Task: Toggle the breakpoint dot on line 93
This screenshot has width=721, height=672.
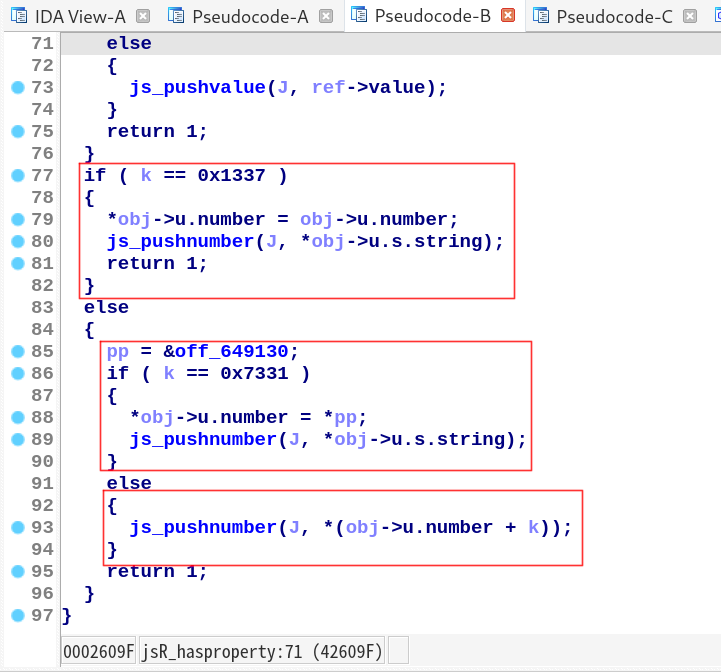Action: (x=16, y=527)
